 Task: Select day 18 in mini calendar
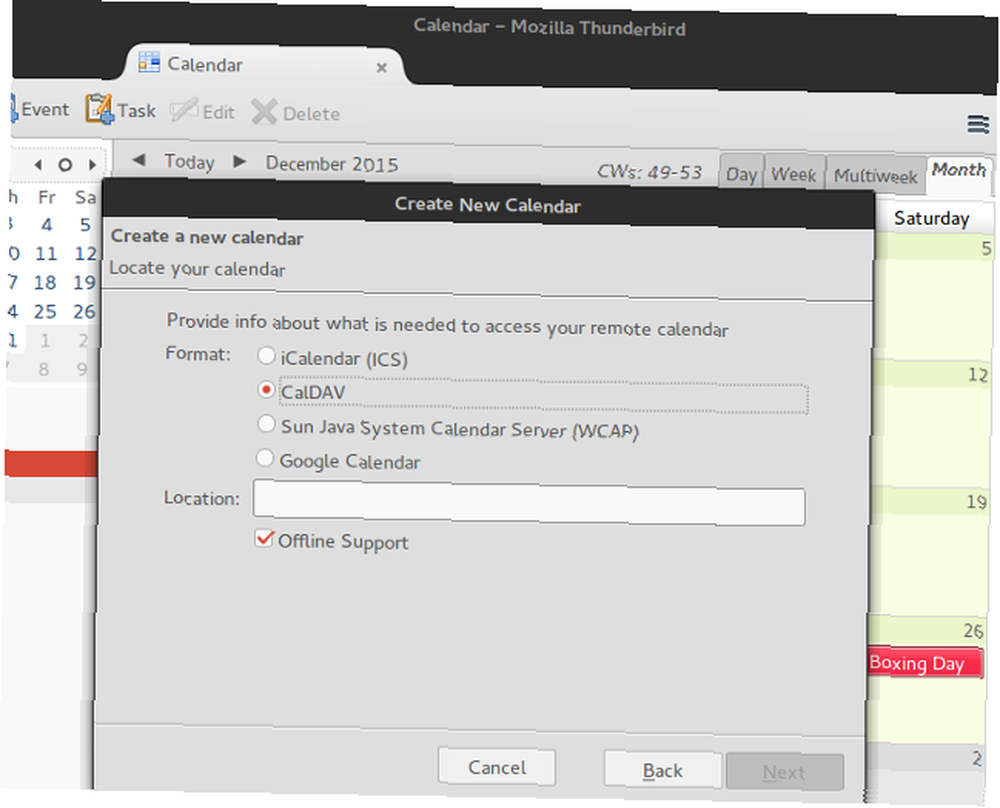tap(45, 283)
